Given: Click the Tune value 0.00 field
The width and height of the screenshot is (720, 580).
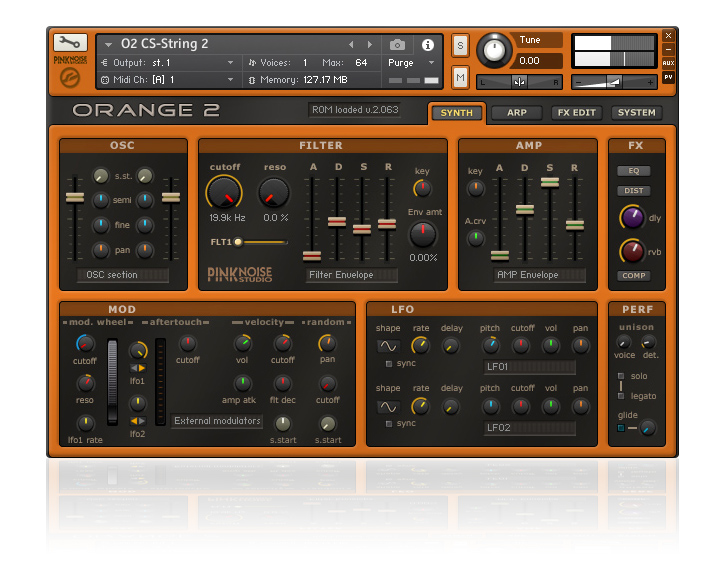Looking at the screenshot, I should point(539,61).
